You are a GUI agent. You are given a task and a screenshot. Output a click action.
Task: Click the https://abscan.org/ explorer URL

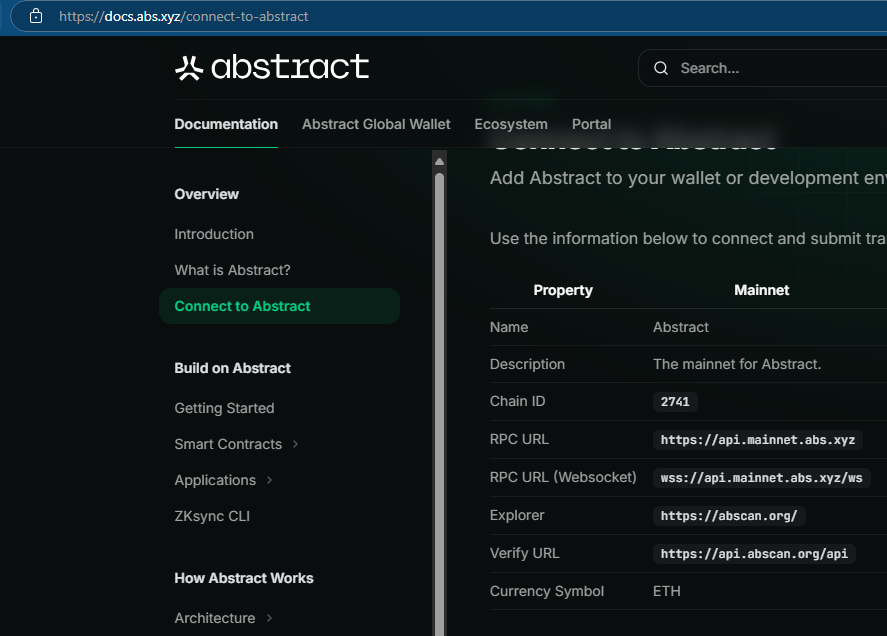729,515
